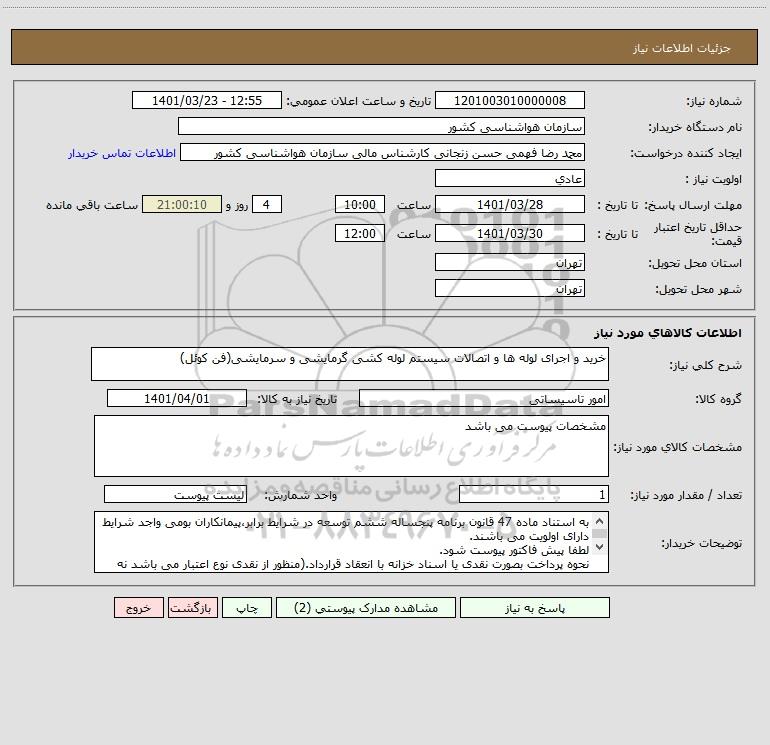The width and height of the screenshot is (770, 745).
Task: Select the شماره نیاز number field
Action: click(510, 101)
